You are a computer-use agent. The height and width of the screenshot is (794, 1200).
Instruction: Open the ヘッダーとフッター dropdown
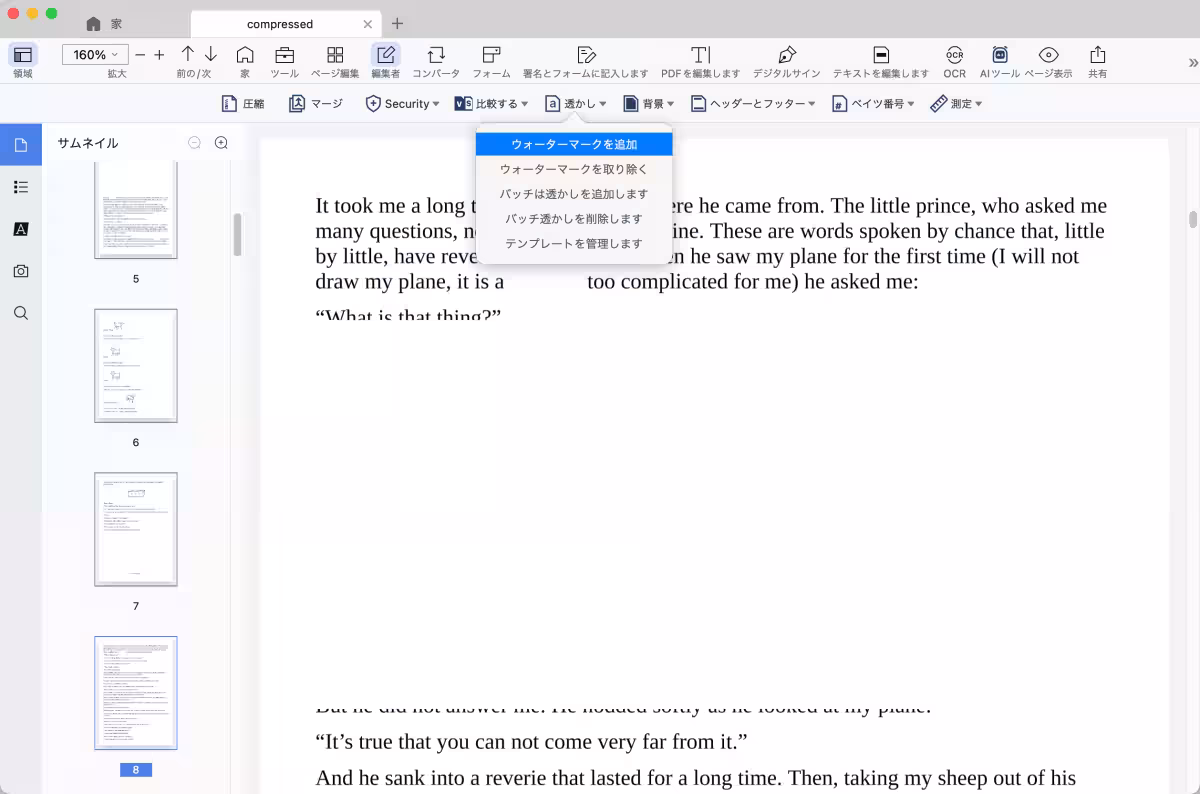pyautogui.click(x=753, y=104)
